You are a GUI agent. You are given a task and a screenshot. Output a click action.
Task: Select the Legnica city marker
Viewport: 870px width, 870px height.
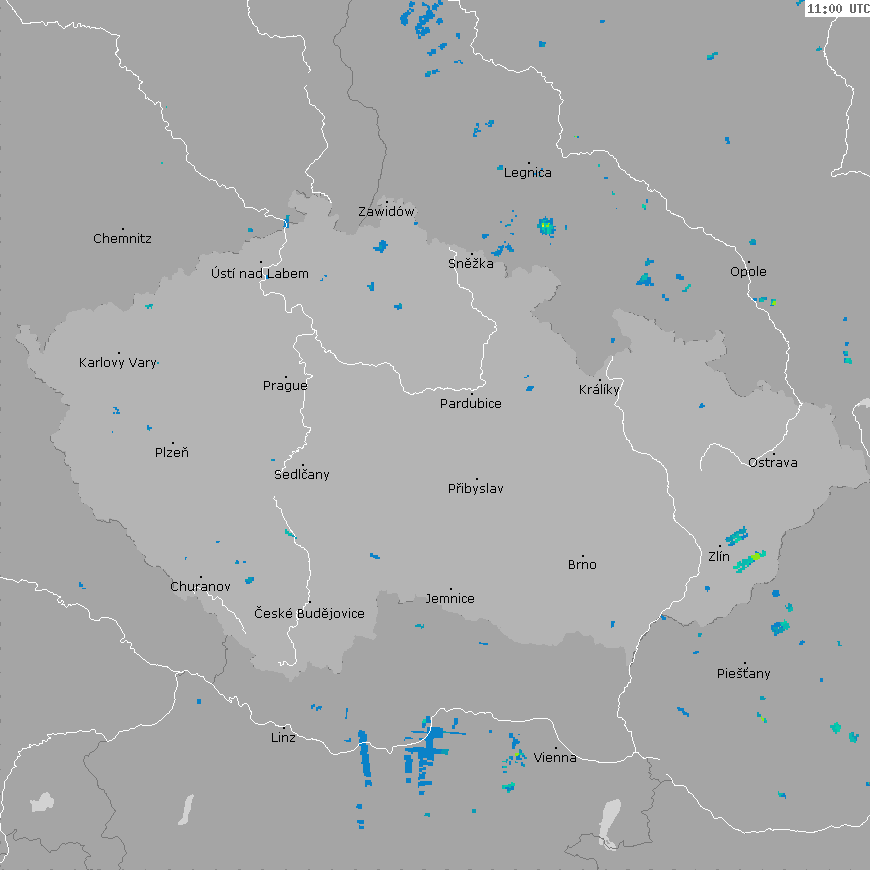[529, 163]
